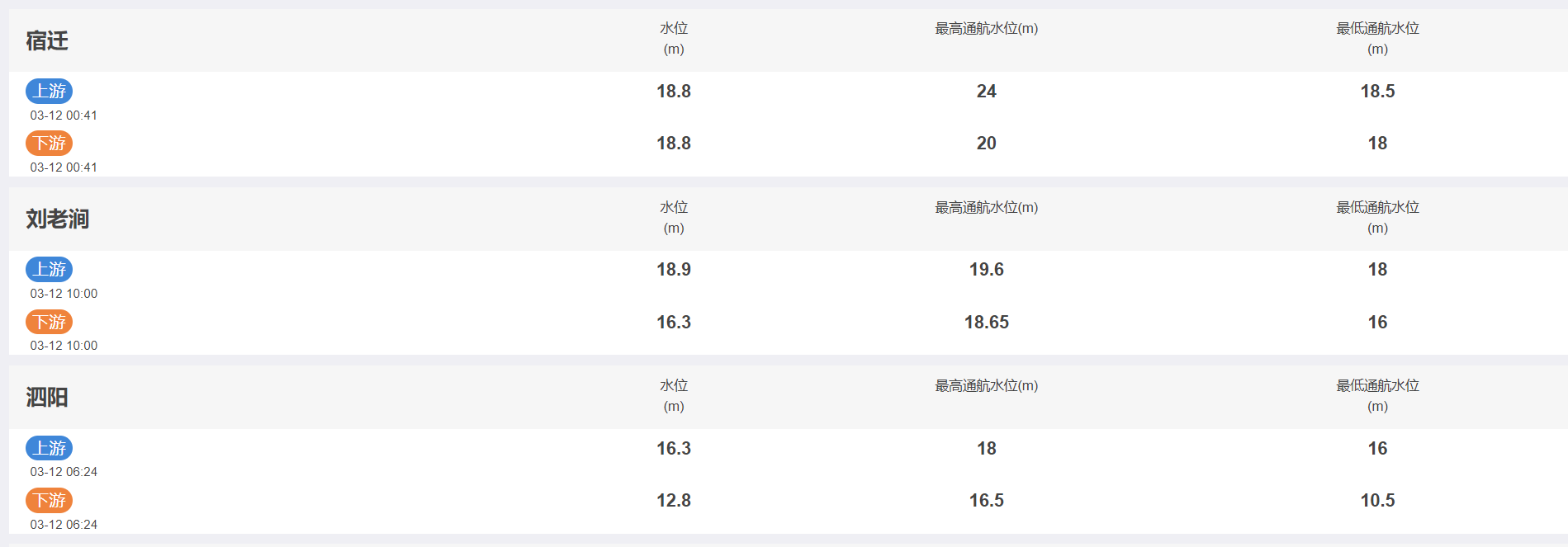
Task: Click the 泗阳 downstream 下游 badge
Action: [x=50, y=500]
